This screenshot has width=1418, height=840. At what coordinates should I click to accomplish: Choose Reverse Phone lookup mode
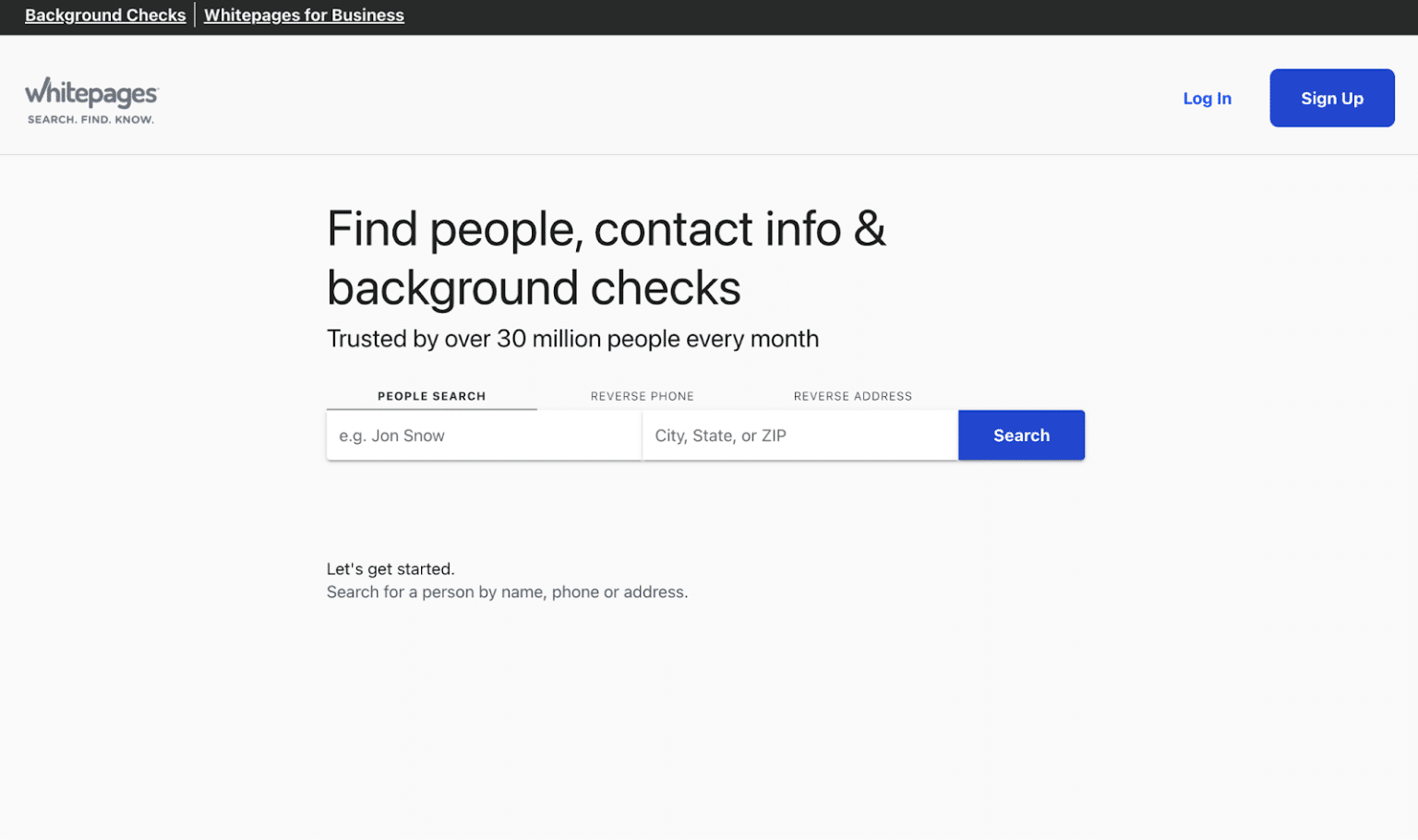point(642,396)
